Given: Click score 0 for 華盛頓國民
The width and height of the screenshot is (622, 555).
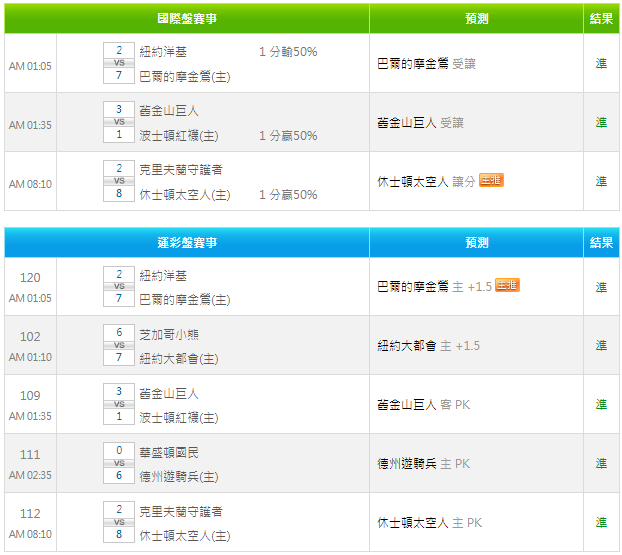Looking at the screenshot, I should pos(119,450).
